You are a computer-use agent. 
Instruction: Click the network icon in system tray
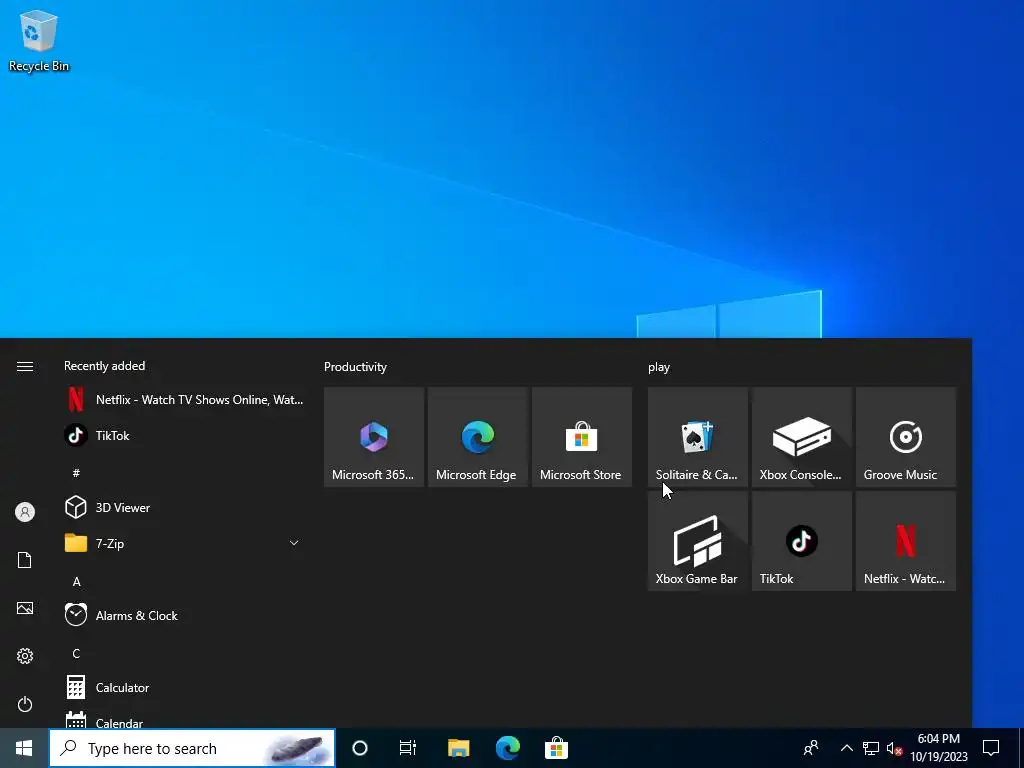coord(871,748)
